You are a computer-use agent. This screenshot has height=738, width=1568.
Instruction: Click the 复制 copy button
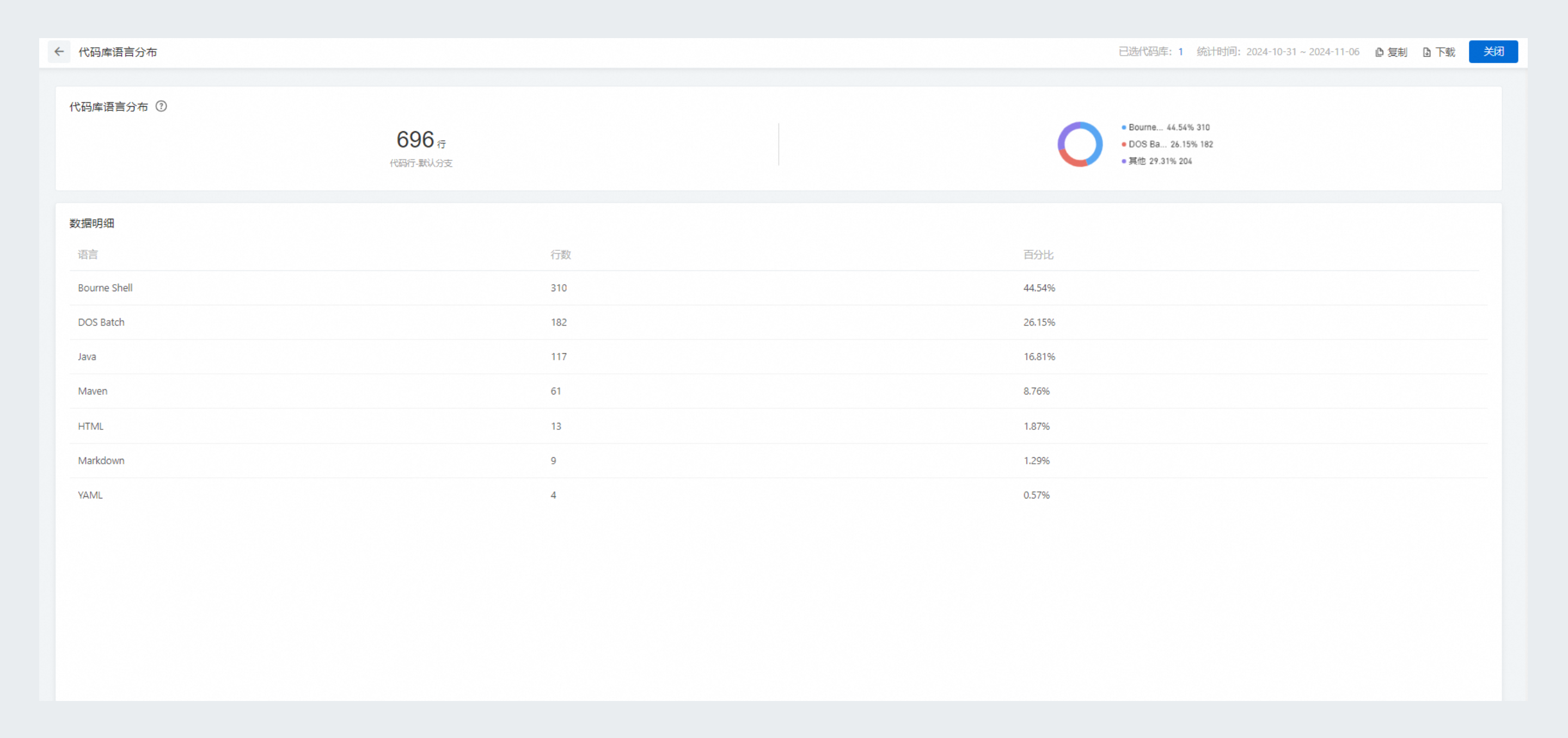click(x=1391, y=52)
